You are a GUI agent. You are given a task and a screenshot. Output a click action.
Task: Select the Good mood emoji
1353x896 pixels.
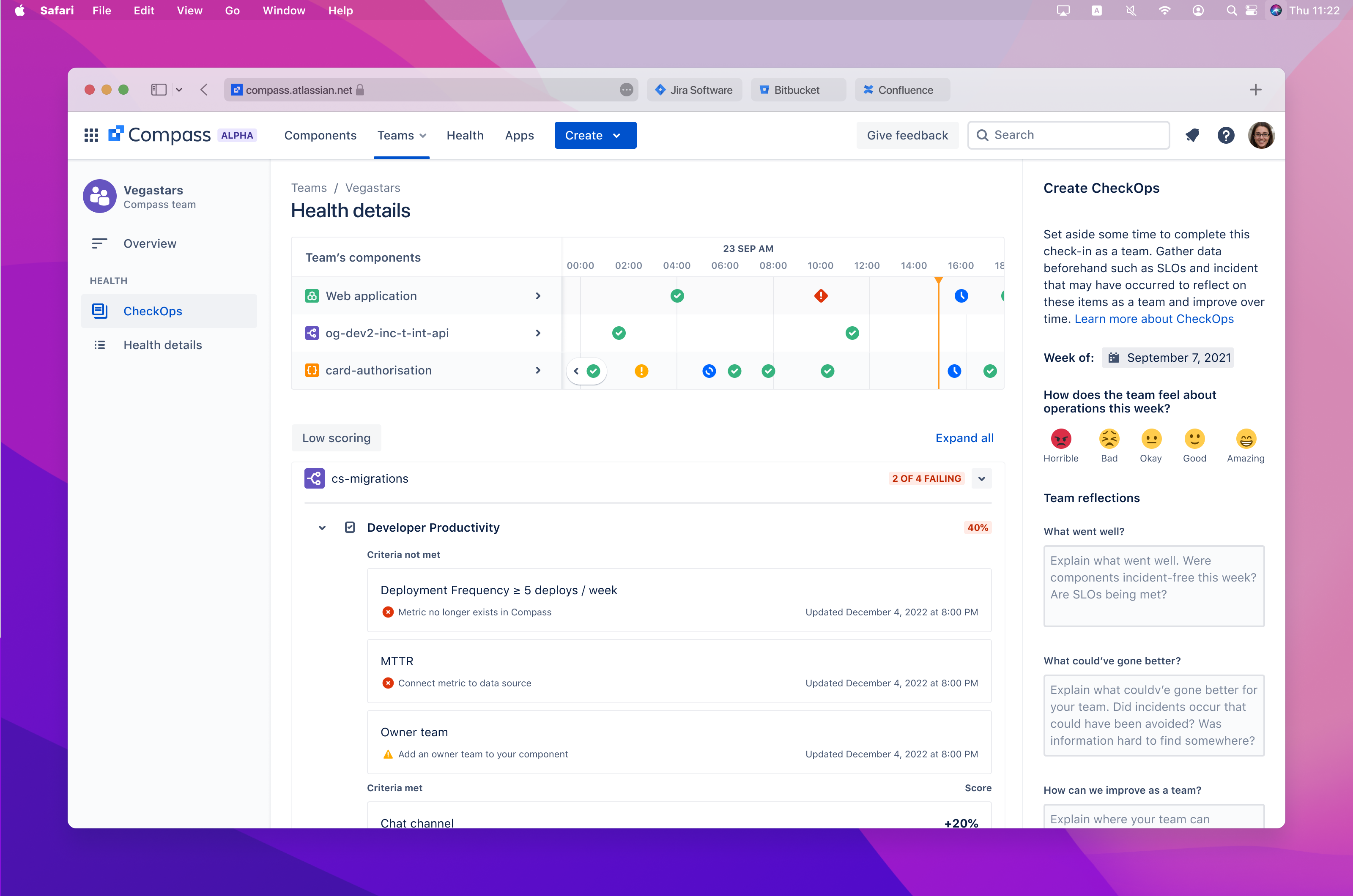[1195, 439]
